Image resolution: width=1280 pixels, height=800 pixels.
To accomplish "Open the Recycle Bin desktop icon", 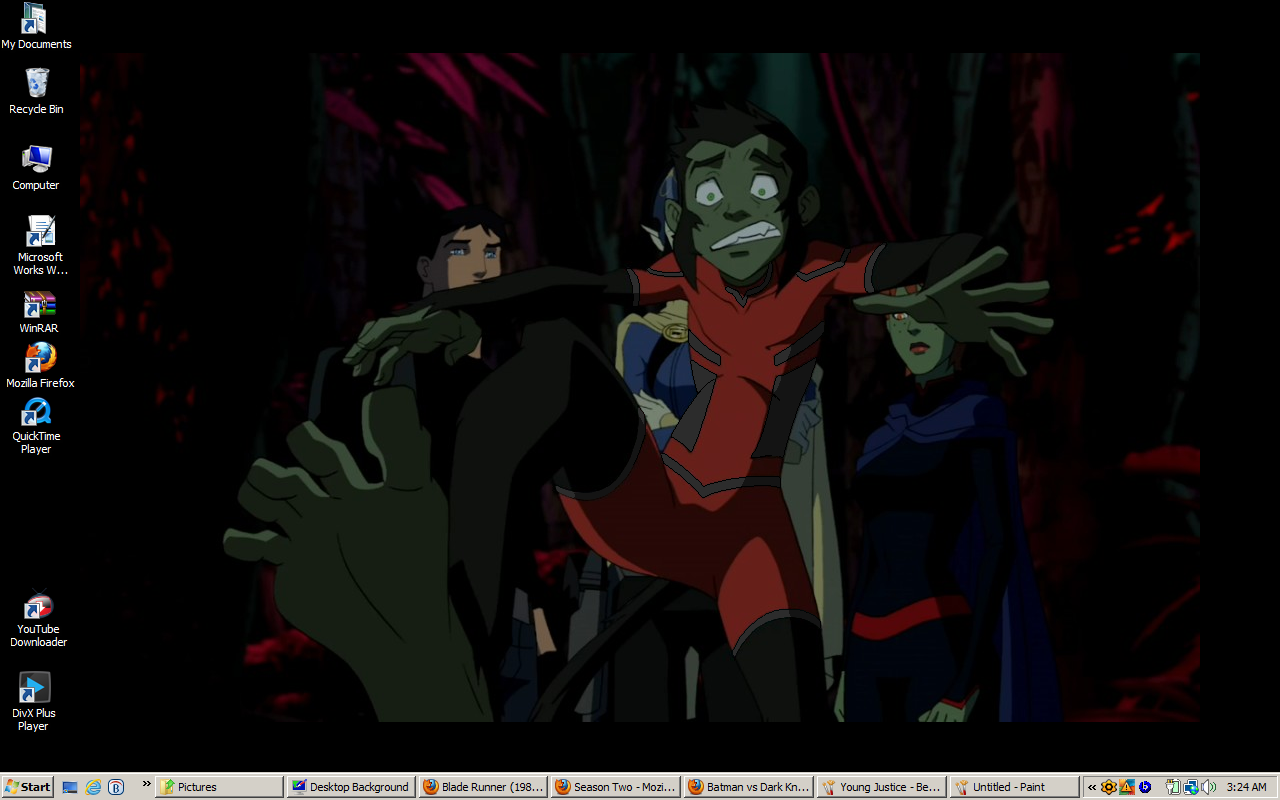I will [36, 84].
